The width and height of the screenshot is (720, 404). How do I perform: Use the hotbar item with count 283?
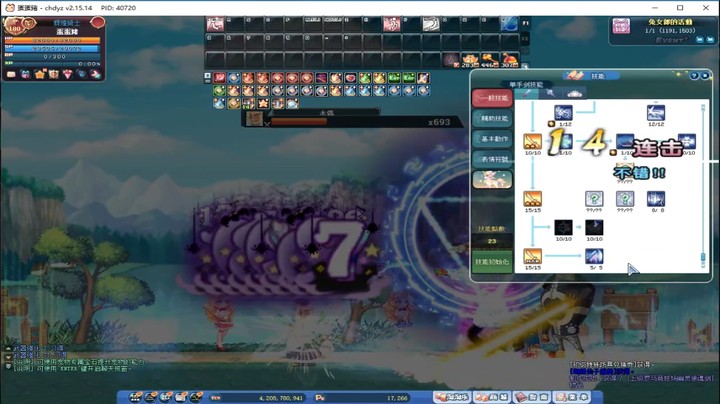(x=470, y=61)
